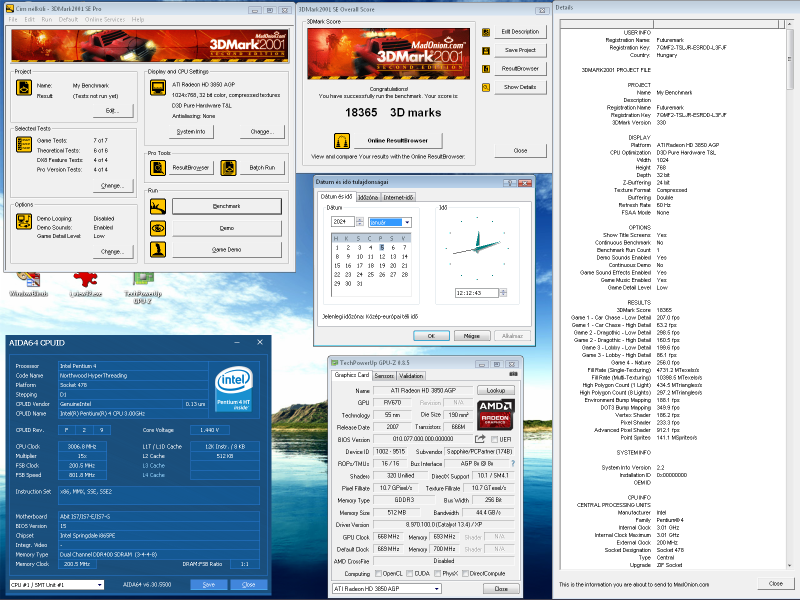Click the GPU-Z screenshot camera icon
The image size is (800, 600).
pos(513,374)
